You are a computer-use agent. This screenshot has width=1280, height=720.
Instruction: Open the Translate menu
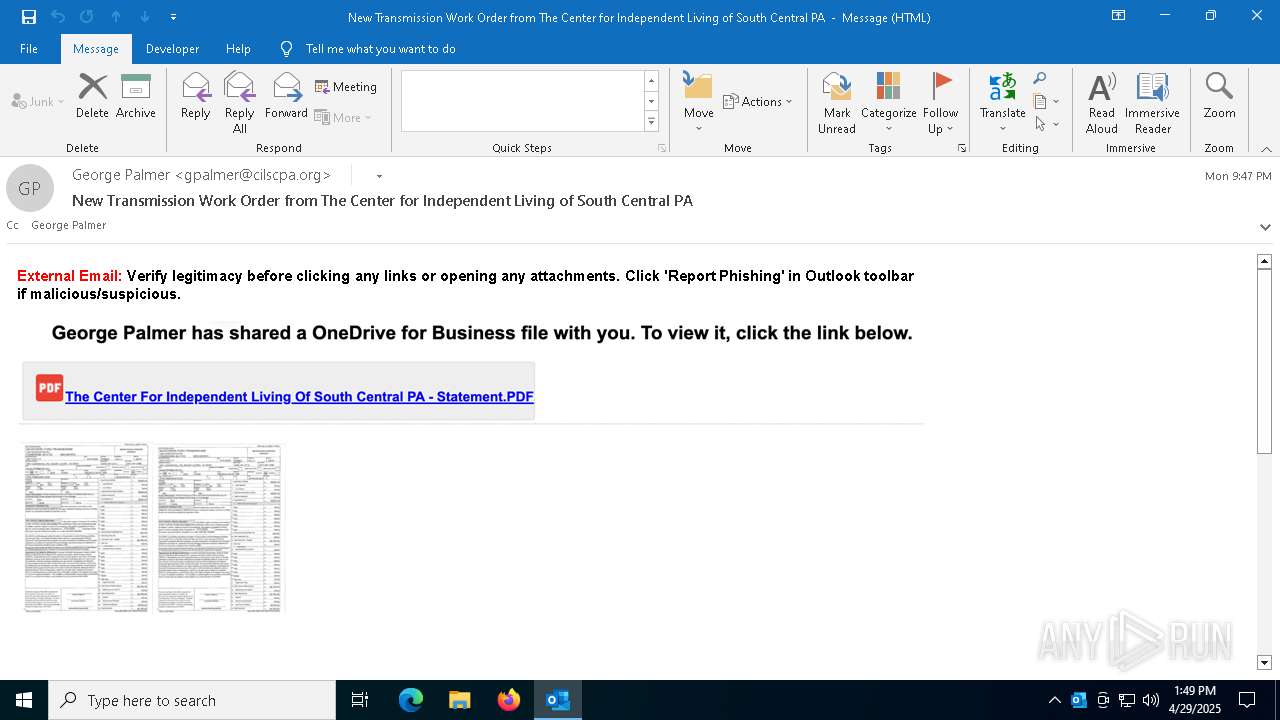(x=1002, y=103)
